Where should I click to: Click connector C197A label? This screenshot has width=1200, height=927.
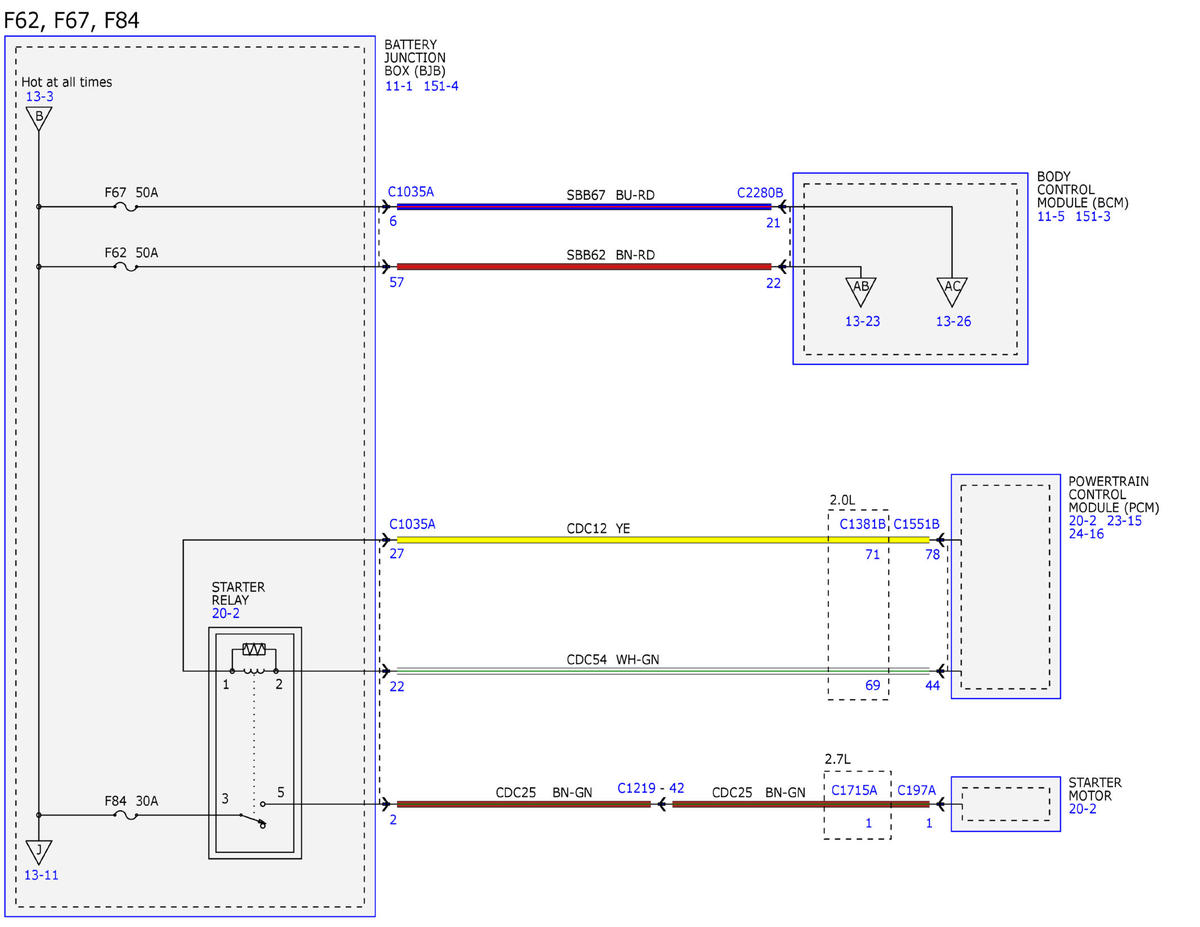tap(917, 789)
